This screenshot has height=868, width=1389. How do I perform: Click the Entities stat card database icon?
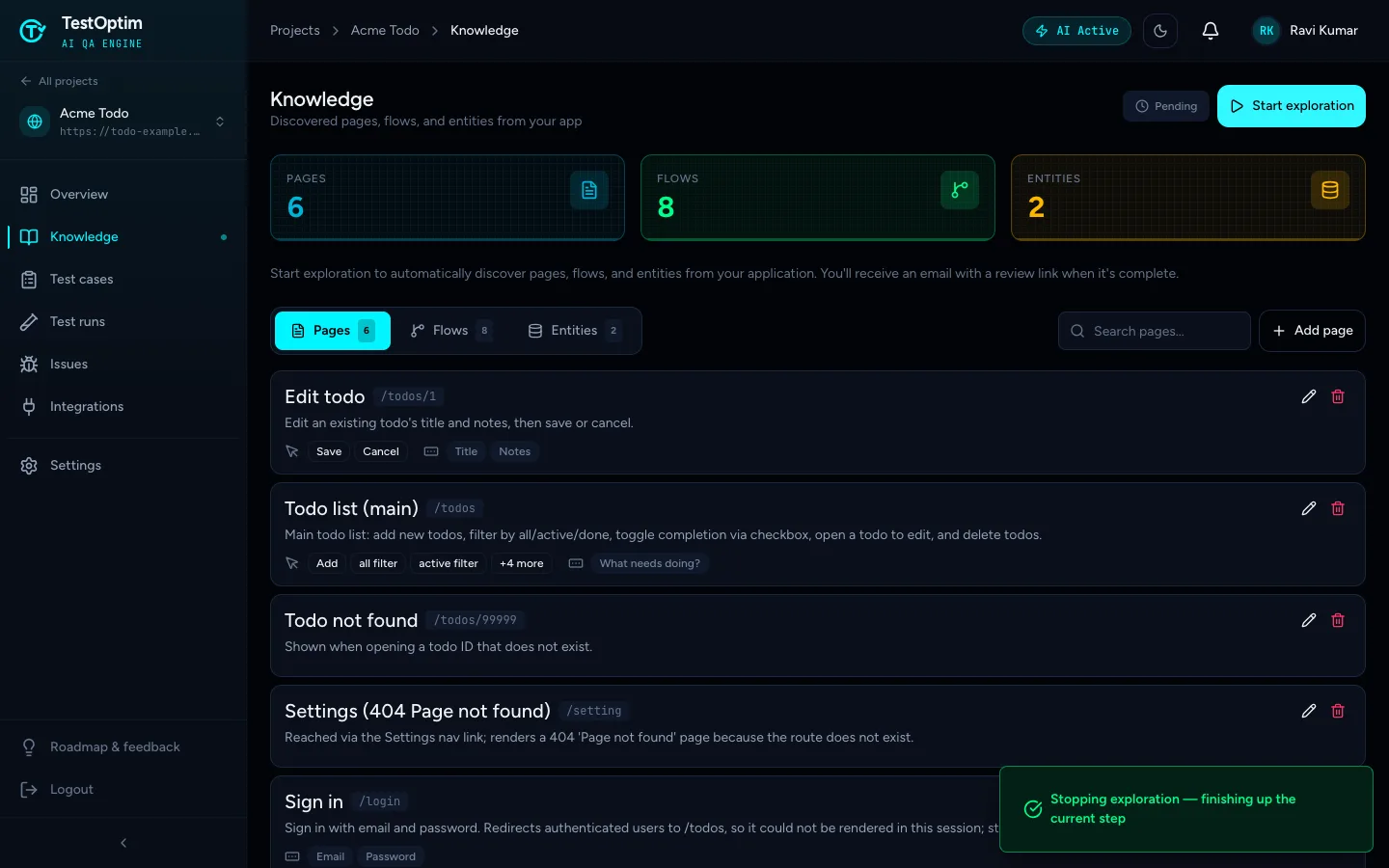tap(1330, 190)
